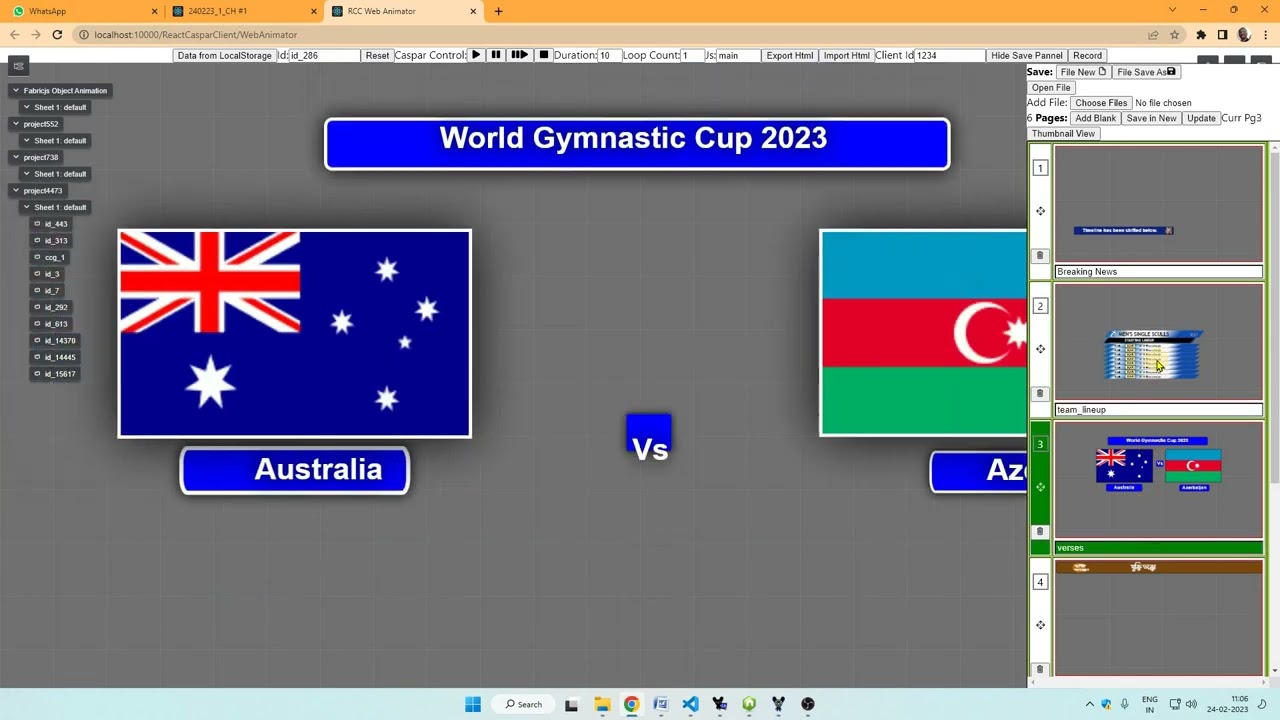Focus the Client Id input field
Image resolution: width=1280 pixels, height=720 pixels.
(x=950, y=55)
